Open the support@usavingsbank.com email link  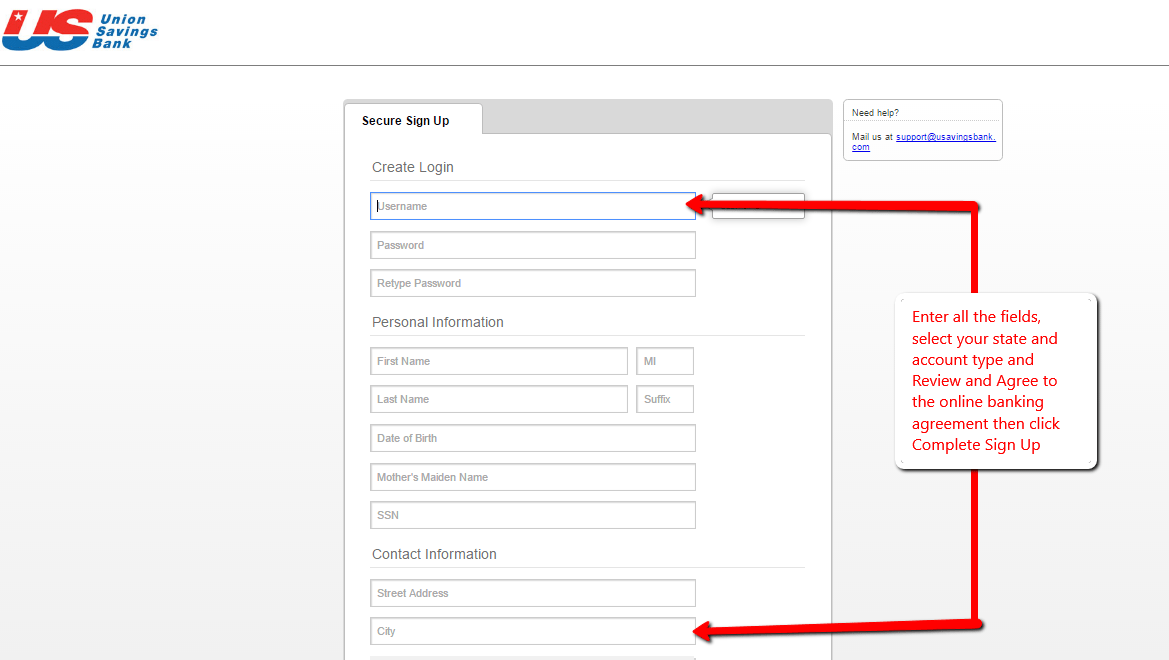945,137
